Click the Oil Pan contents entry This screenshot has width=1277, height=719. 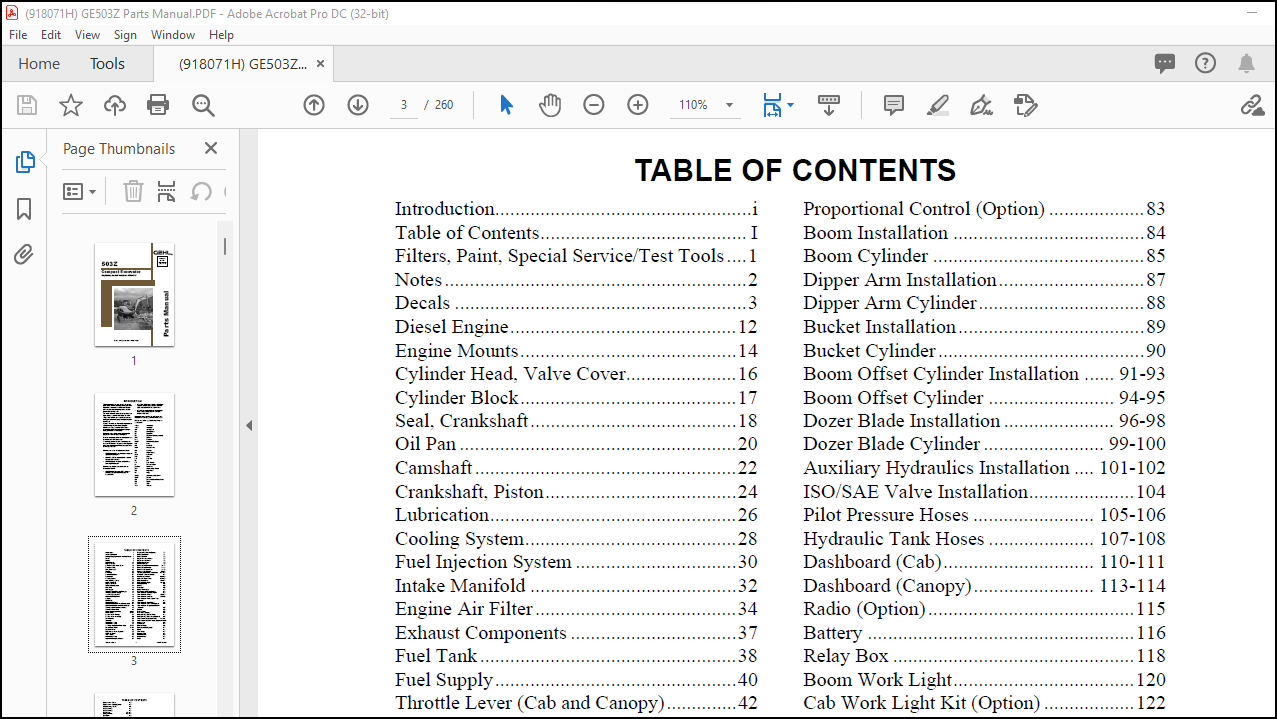(x=576, y=444)
